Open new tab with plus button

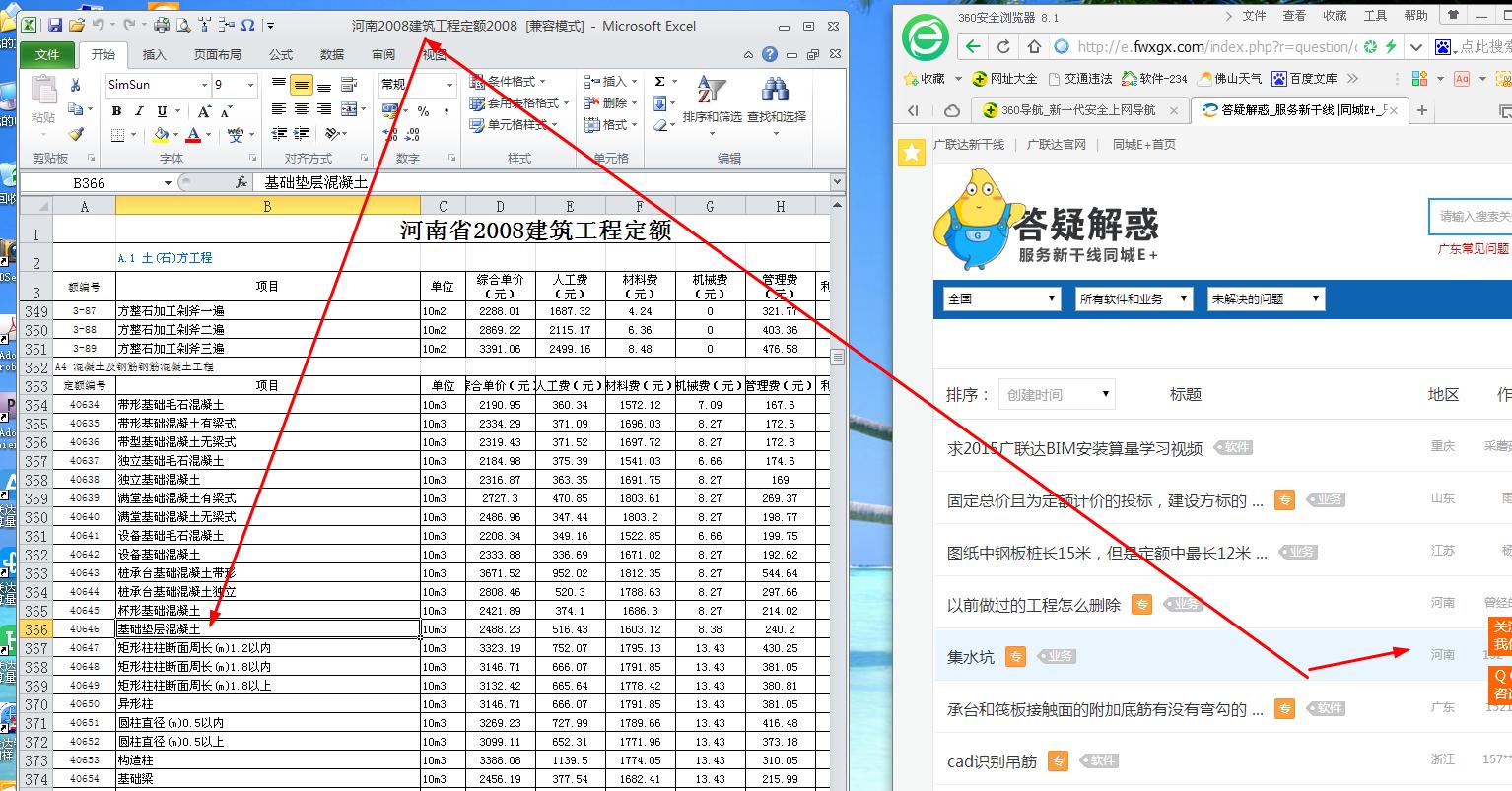1421,110
